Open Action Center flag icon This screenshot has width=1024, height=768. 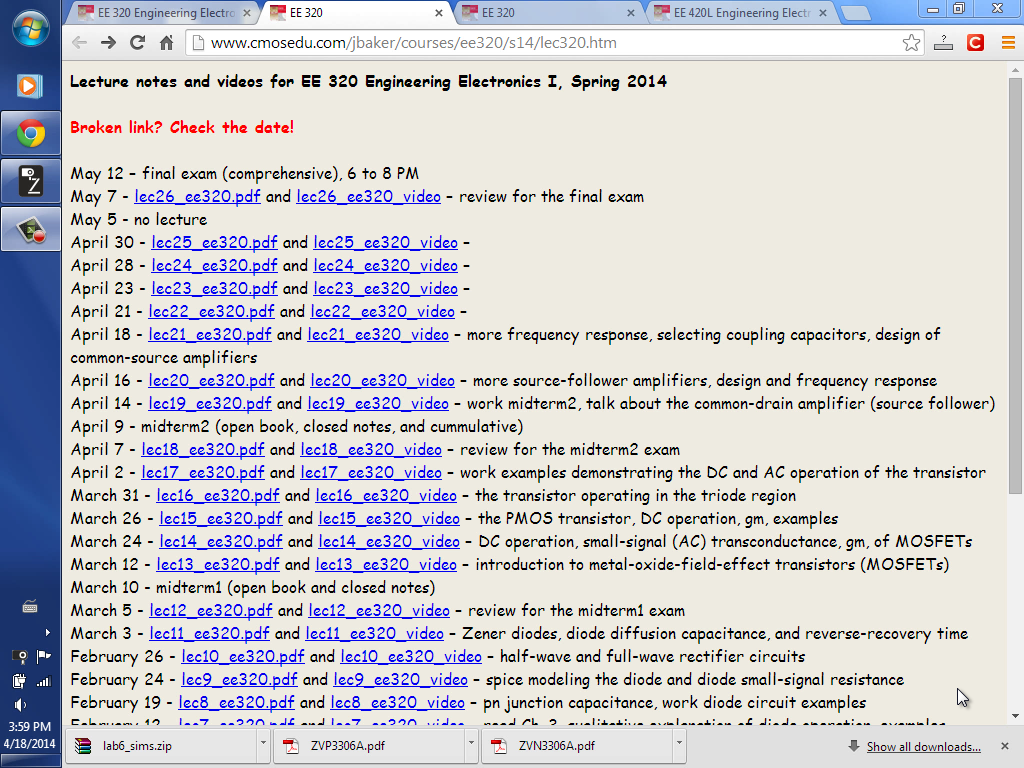pos(44,656)
